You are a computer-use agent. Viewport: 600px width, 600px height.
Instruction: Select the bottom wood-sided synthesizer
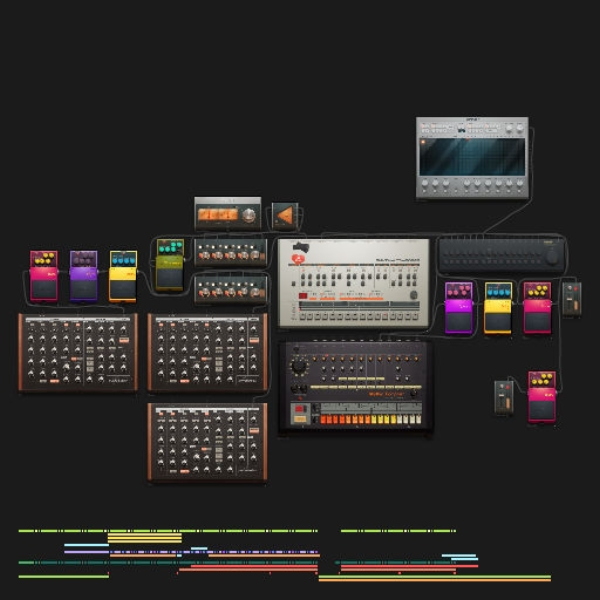coord(207,442)
